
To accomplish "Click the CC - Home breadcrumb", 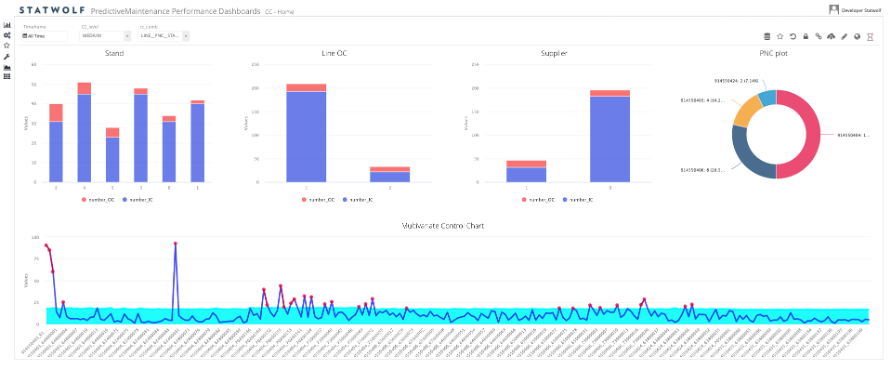I will (279, 11).
